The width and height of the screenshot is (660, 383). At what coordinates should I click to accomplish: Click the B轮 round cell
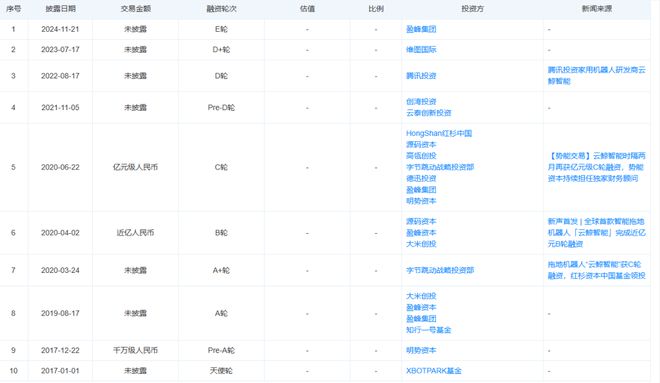tap(221, 233)
